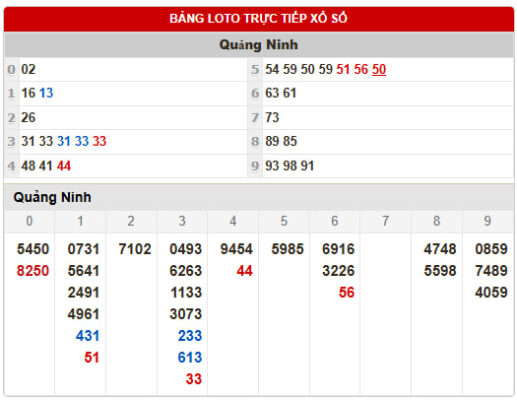
Task: Click the red result 8250
Action: point(33,271)
